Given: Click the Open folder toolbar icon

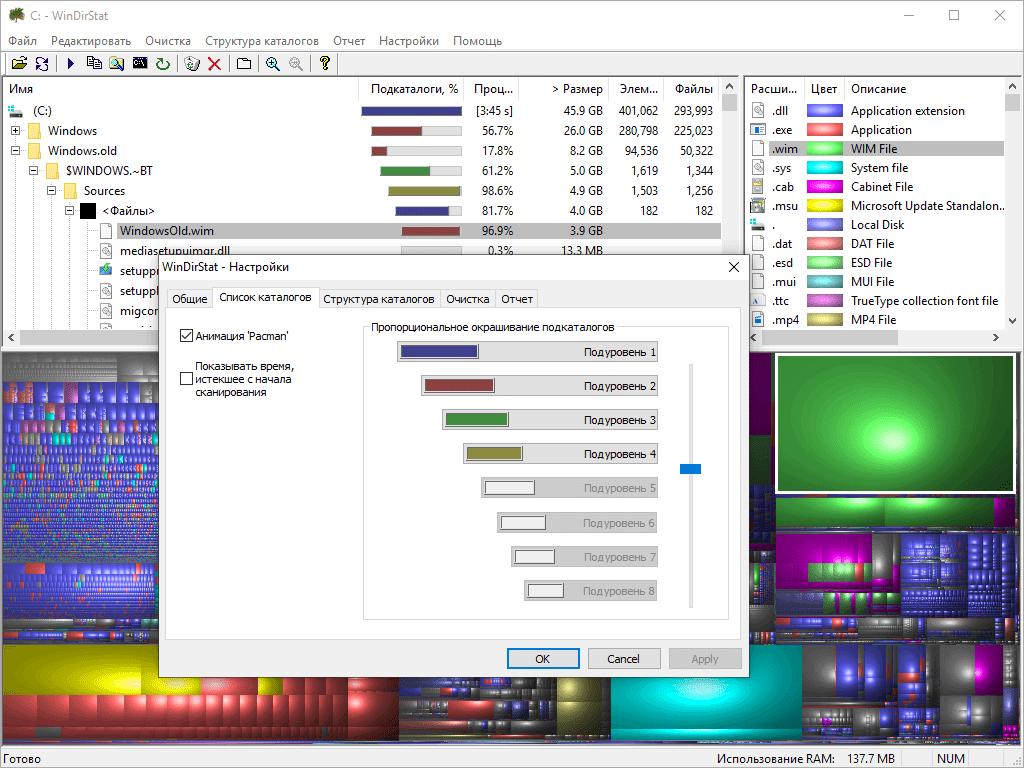Looking at the screenshot, I should (x=20, y=63).
